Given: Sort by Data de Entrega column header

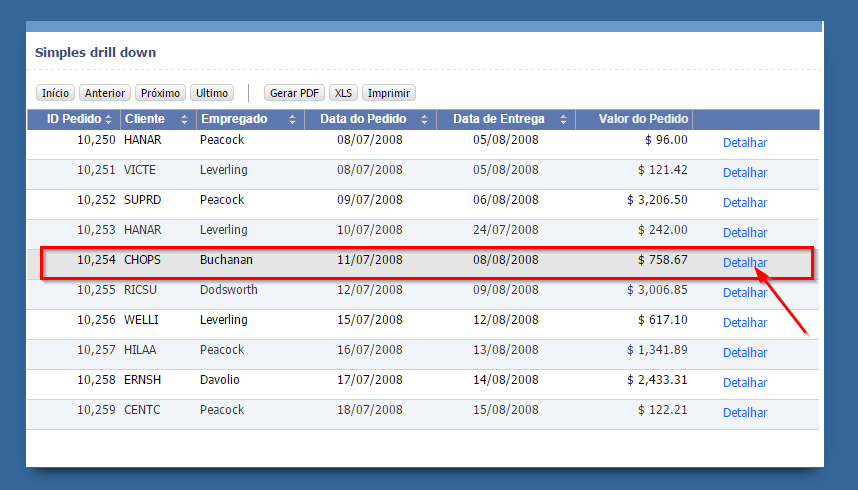Looking at the screenshot, I should [x=496, y=119].
